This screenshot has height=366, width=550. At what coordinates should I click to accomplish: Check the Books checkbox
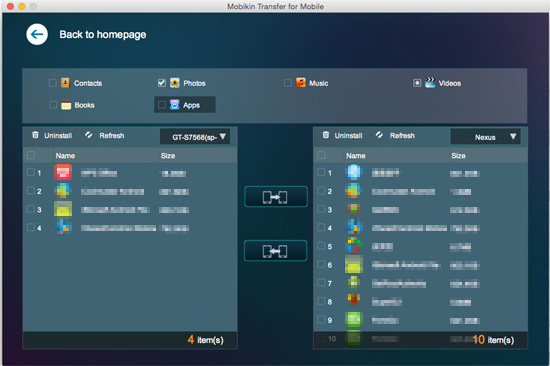53,105
